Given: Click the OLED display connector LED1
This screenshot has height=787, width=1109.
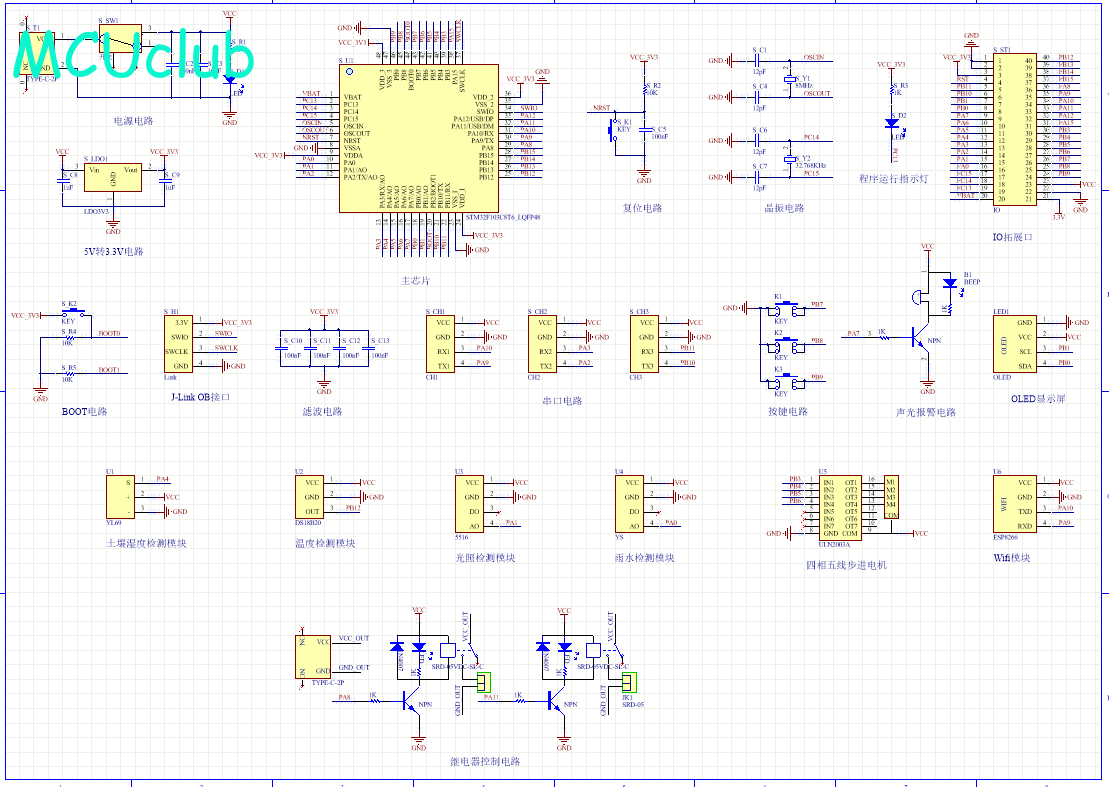Looking at the screenshot, I should [x=1015, y=344].
